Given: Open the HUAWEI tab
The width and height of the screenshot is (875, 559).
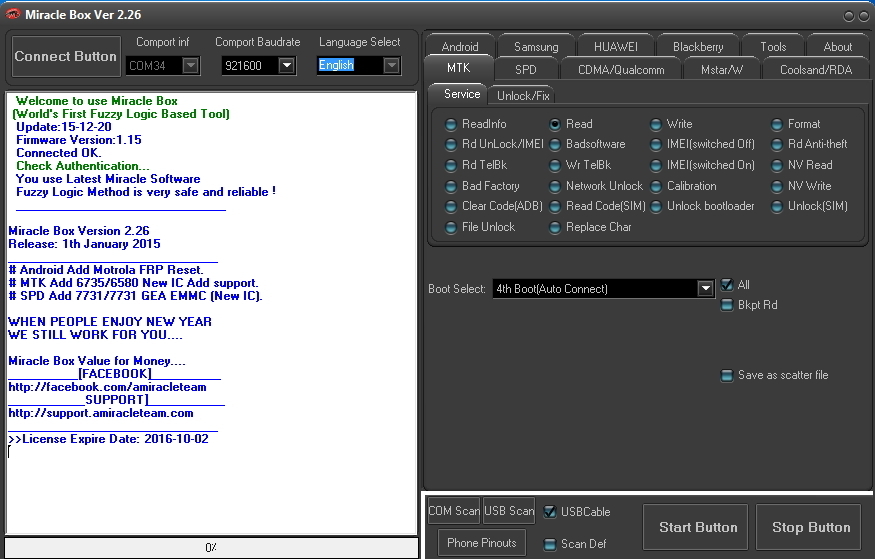Looking at the screenshot, I should 616,47.
